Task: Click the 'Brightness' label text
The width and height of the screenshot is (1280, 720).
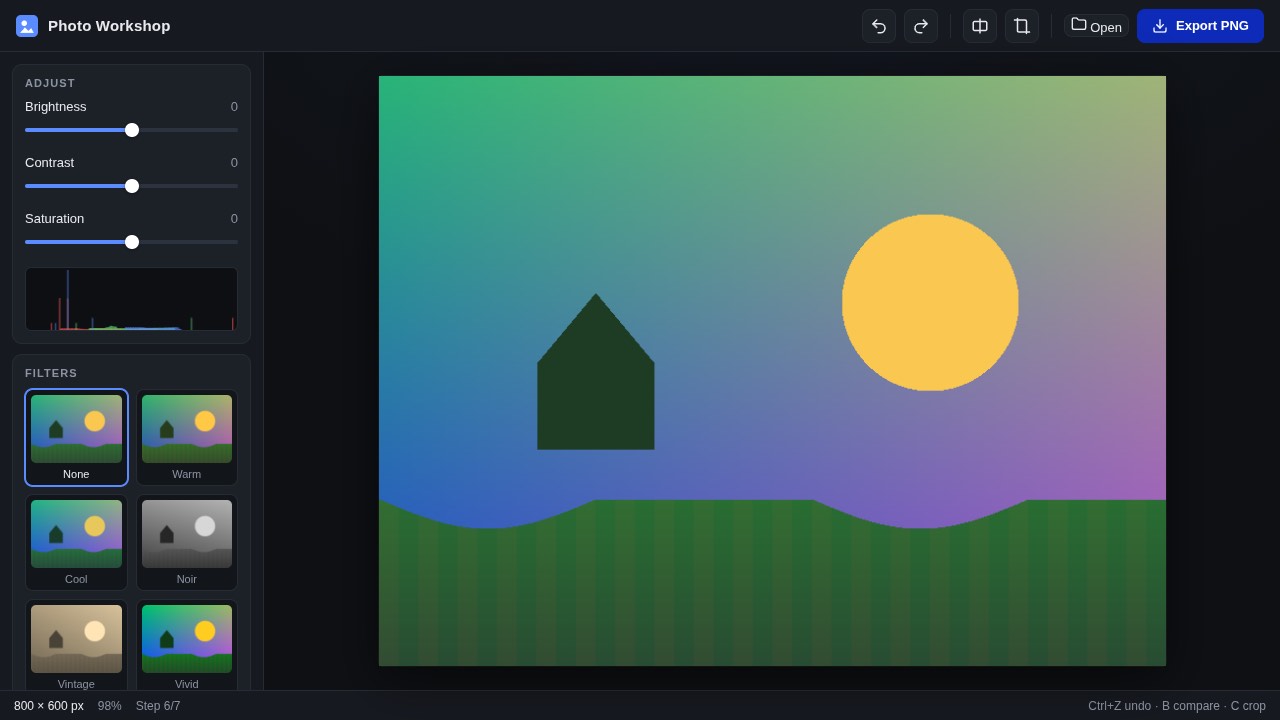Action: click(56, 107)
